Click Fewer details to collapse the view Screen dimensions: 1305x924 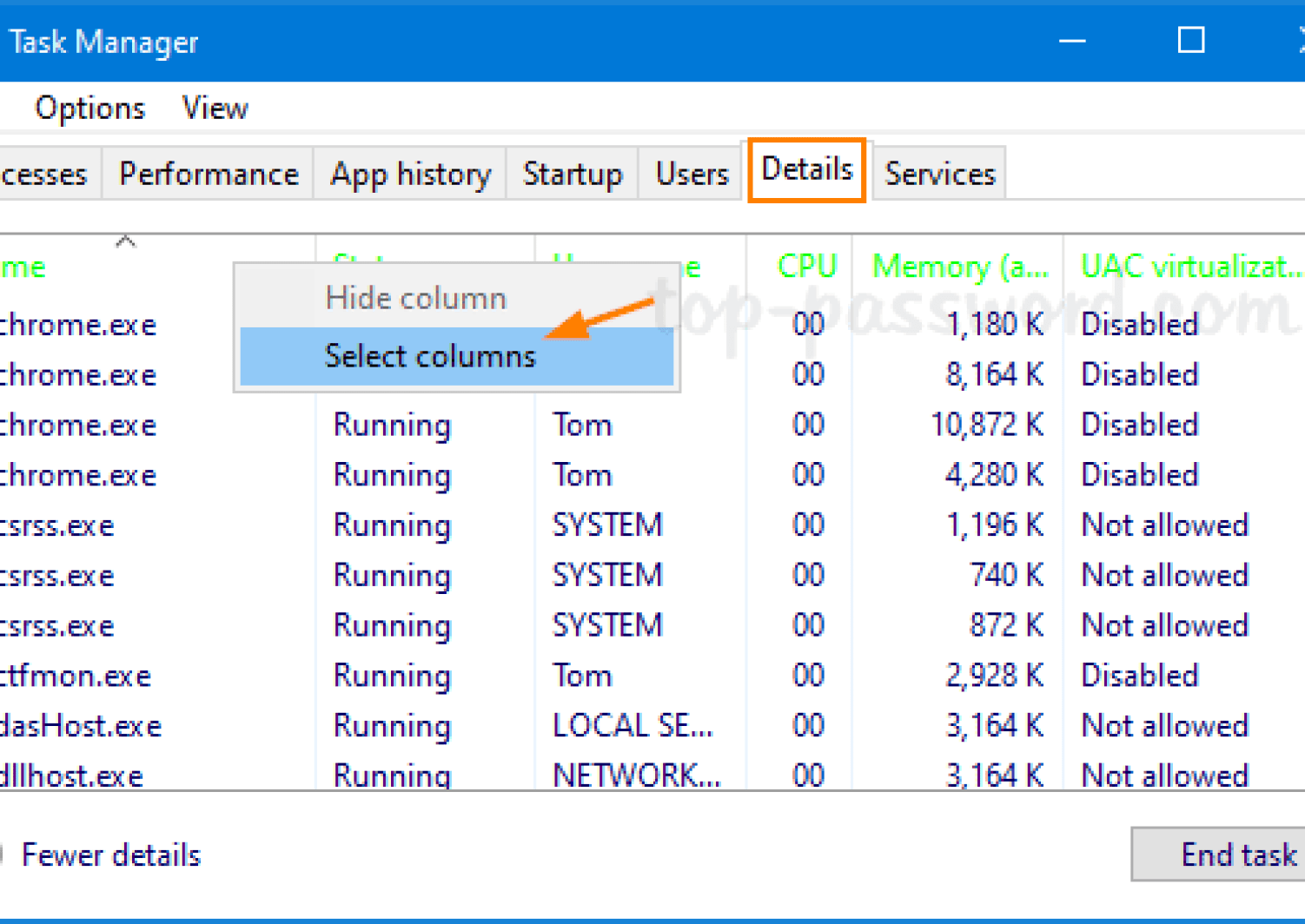coord(111,855)
